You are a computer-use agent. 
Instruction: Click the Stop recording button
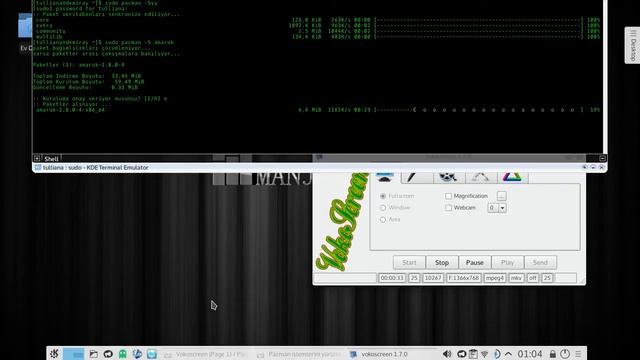point(442,262)
